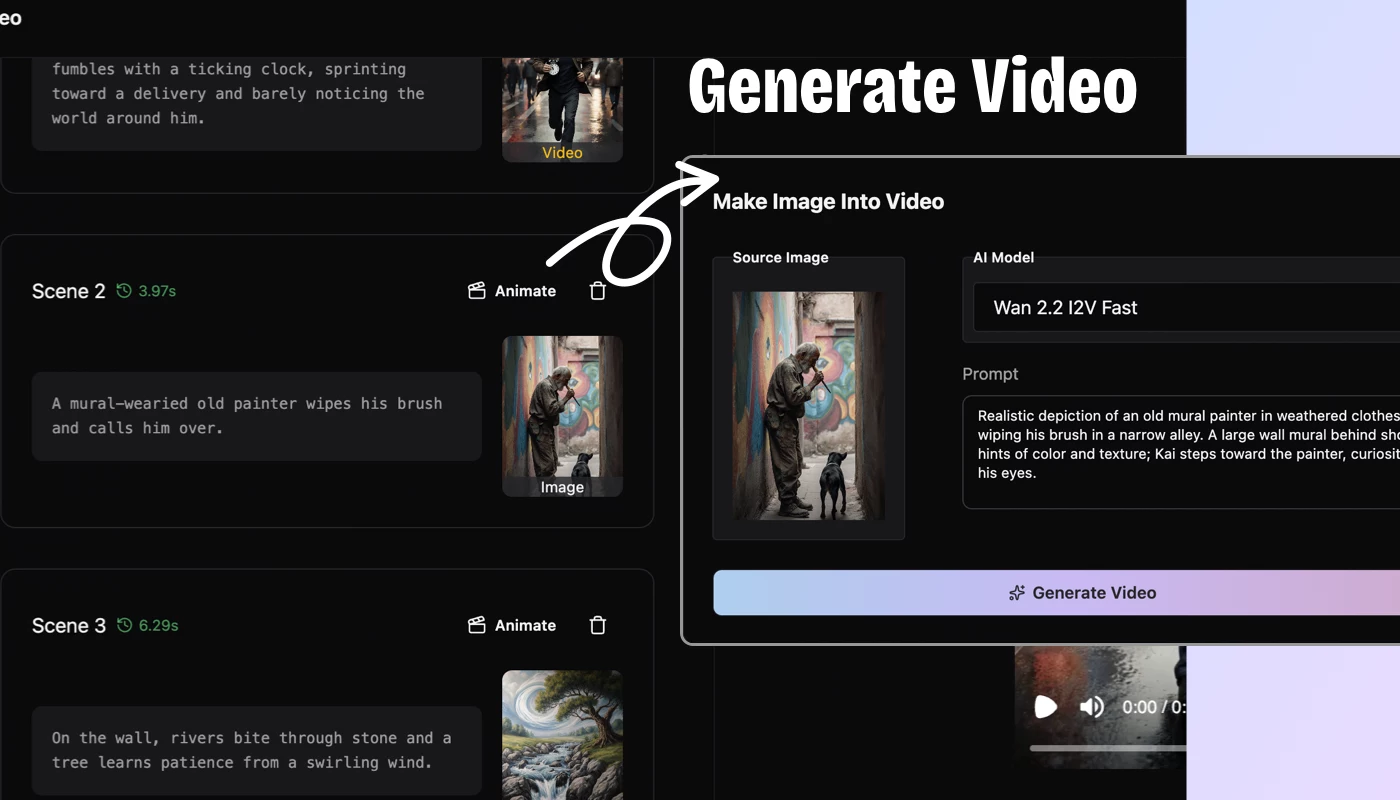Click the clapperboard icon beside Scene 3's Animate label

click(x=477, y=625)
